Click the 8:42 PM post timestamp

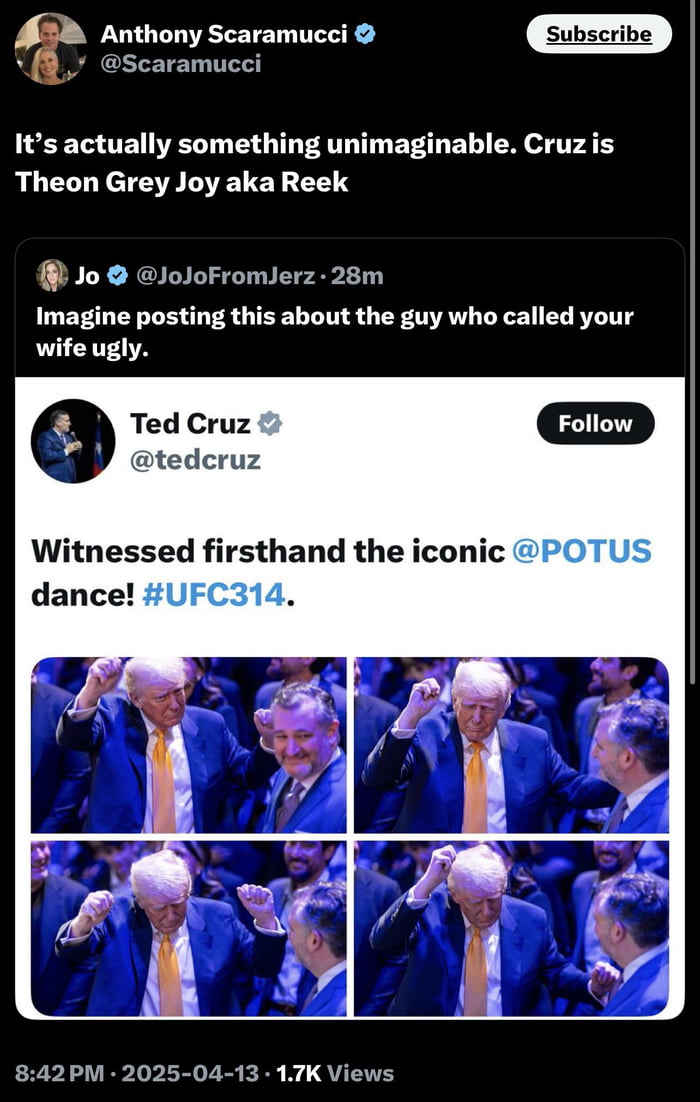60,1074
